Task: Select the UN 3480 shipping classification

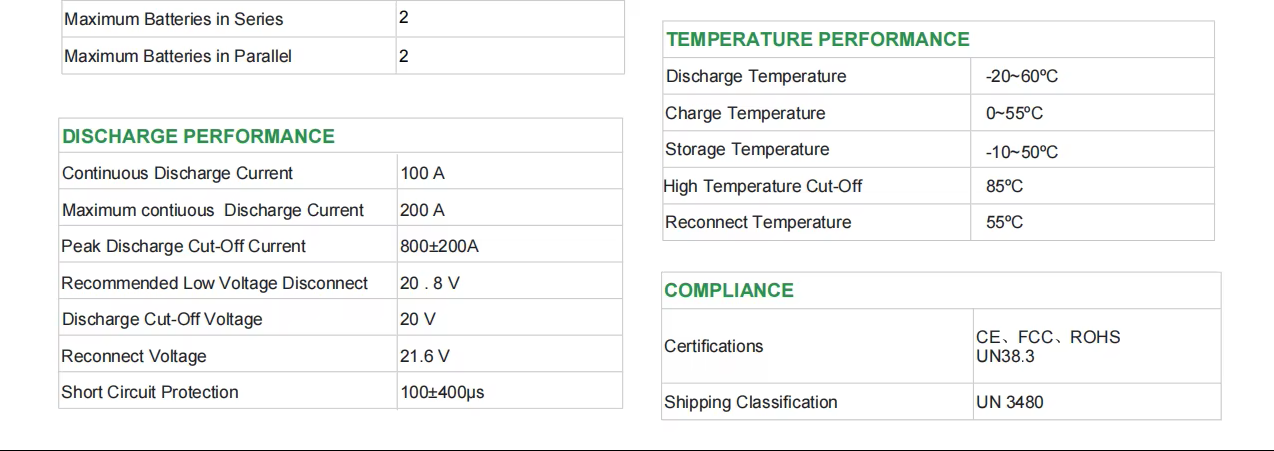Action: [x=1010, y=402]
